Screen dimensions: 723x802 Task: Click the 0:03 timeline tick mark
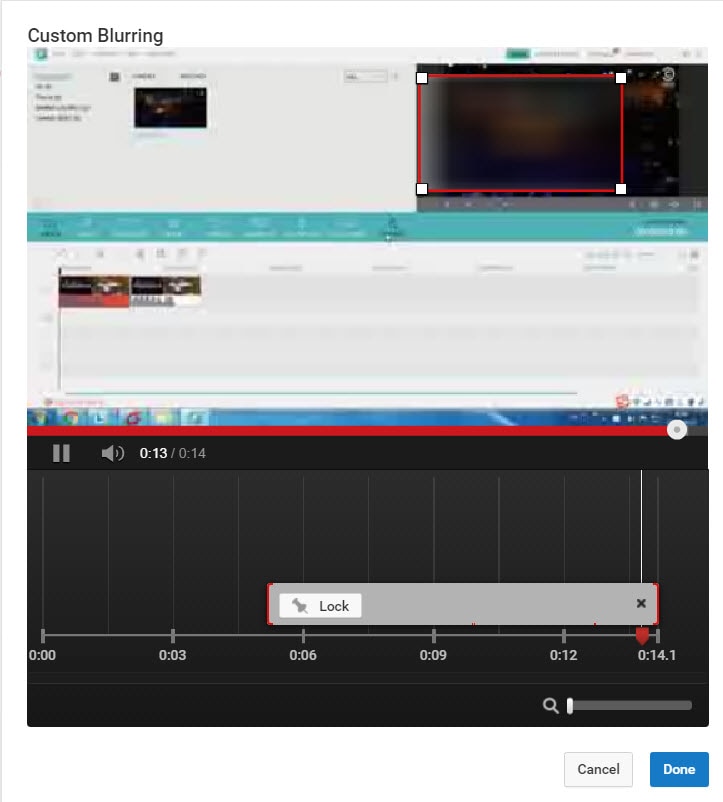point(173,636)
